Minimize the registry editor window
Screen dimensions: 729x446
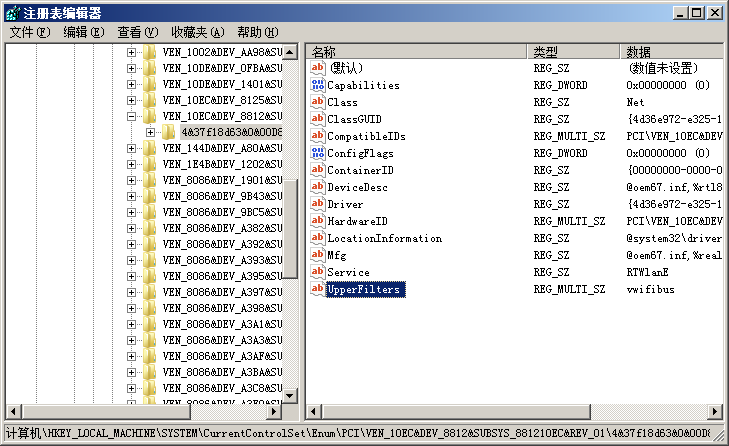tap(681, 13)
